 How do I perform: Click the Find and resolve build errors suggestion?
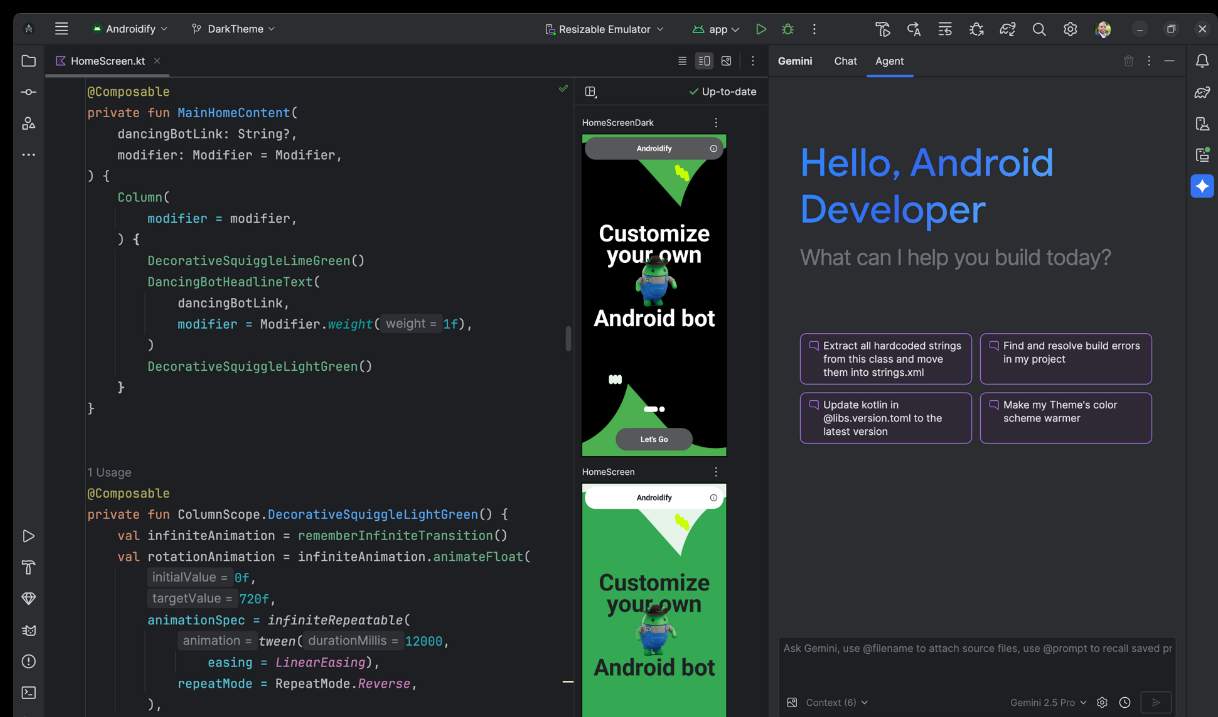point(1065,358)
